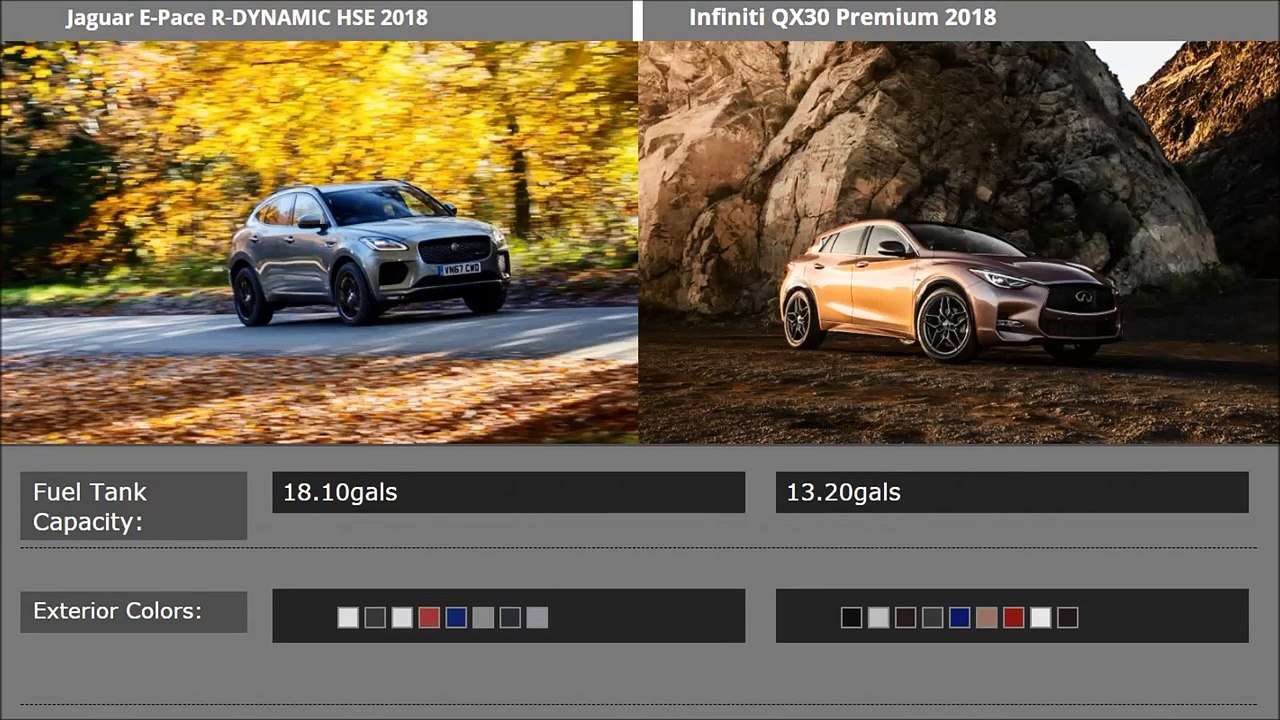Click the Jaguar E-Pace car photo

pyautogui.click(x=319, y=242)
